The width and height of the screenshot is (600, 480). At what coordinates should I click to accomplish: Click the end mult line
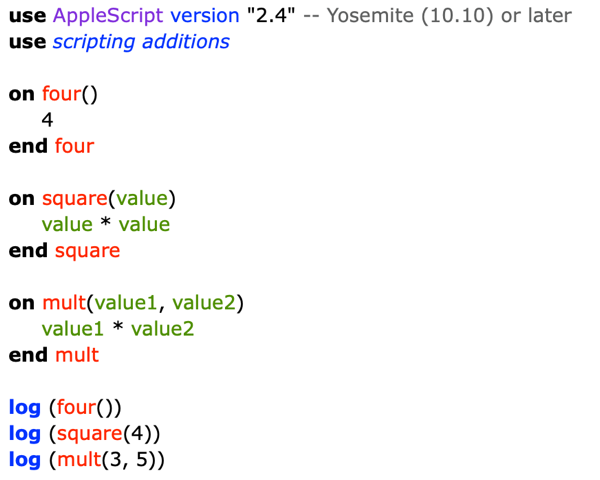point(54,355)
